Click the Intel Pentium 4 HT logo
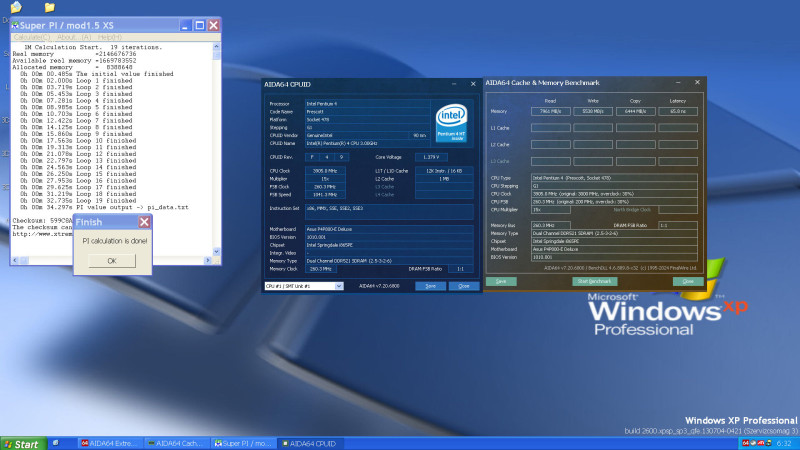 tap(452, 122)
